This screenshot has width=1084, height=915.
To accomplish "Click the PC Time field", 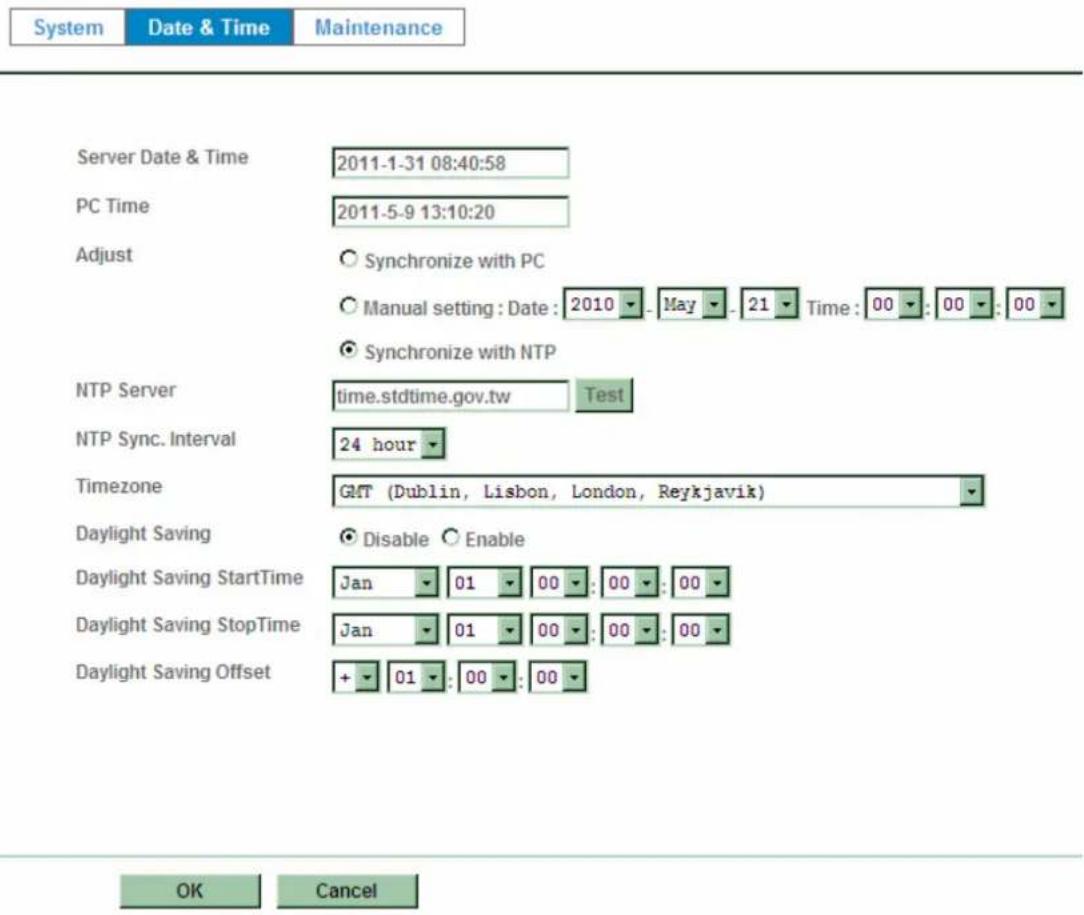I will pos(450,212).
